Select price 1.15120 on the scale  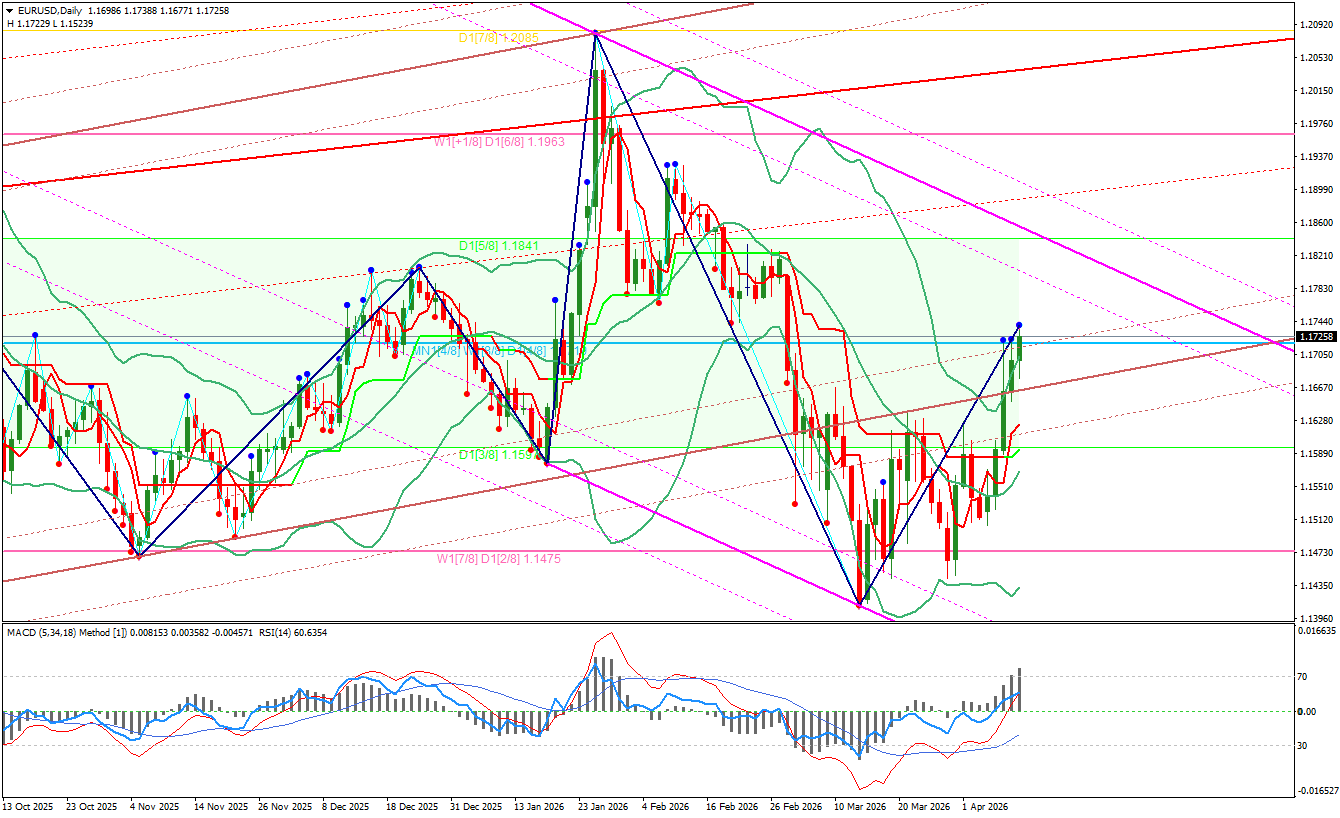(1315, 519)
